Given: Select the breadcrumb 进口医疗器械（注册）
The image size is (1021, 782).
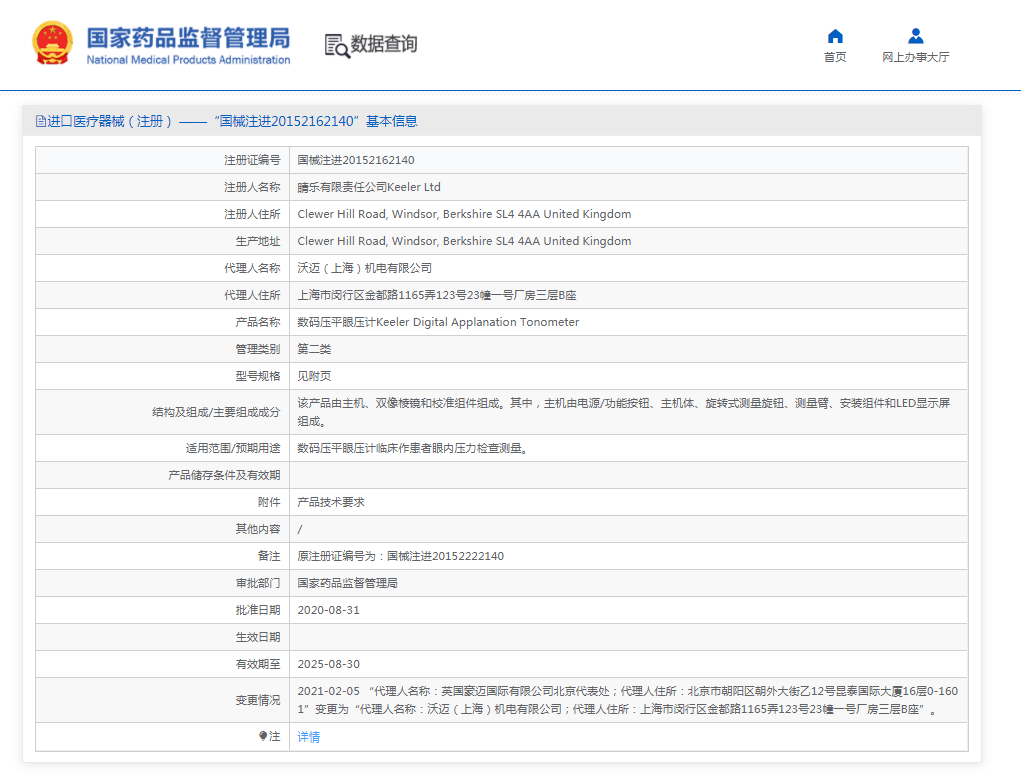Looking at the screenshot, I should click(112, 120).
